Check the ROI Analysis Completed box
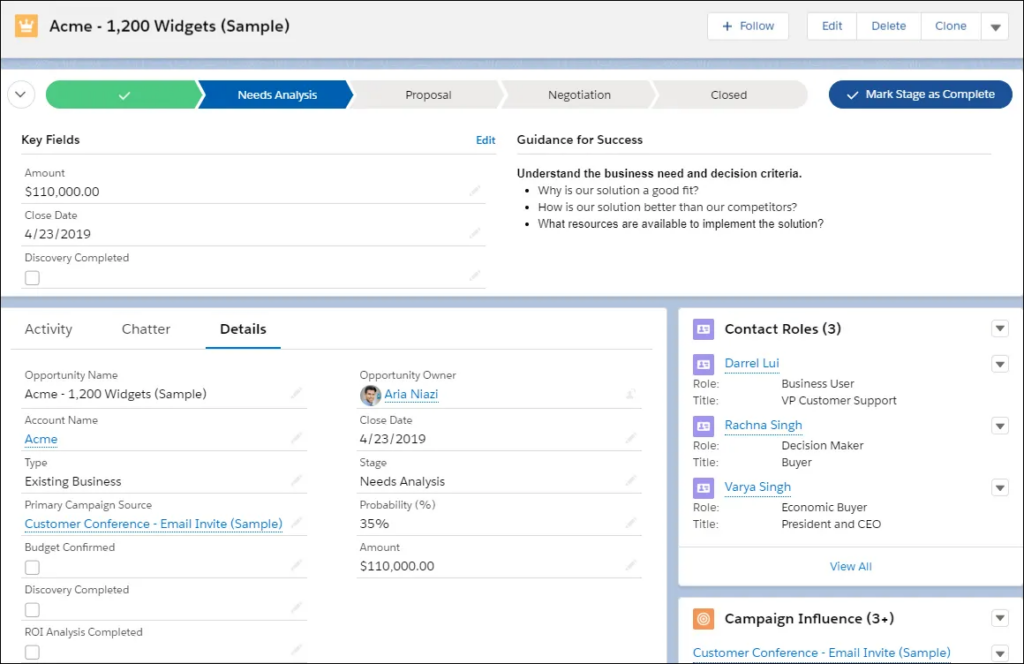The width and height of the screenshot is (1024, 664). [32, 652]
